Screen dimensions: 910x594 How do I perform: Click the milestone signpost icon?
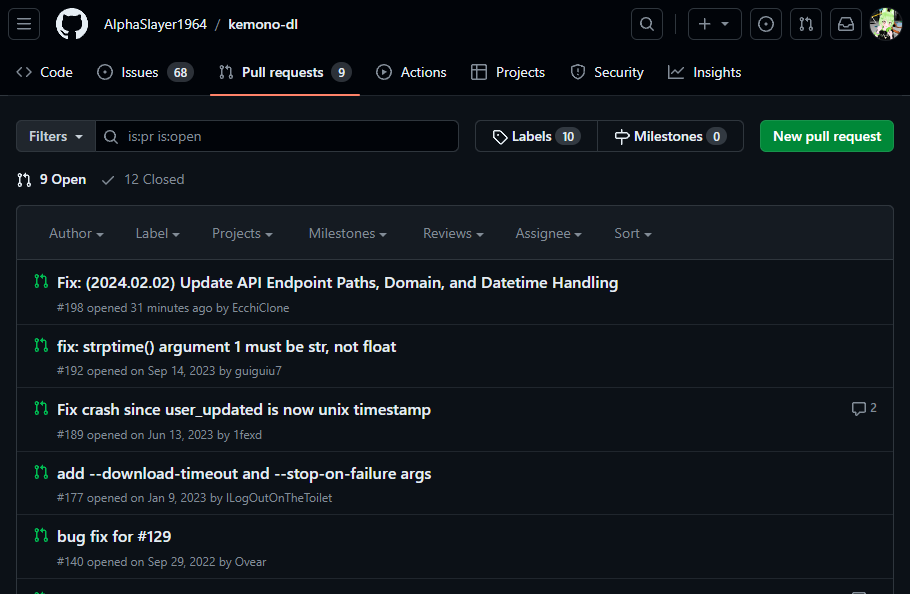point(622,137)
